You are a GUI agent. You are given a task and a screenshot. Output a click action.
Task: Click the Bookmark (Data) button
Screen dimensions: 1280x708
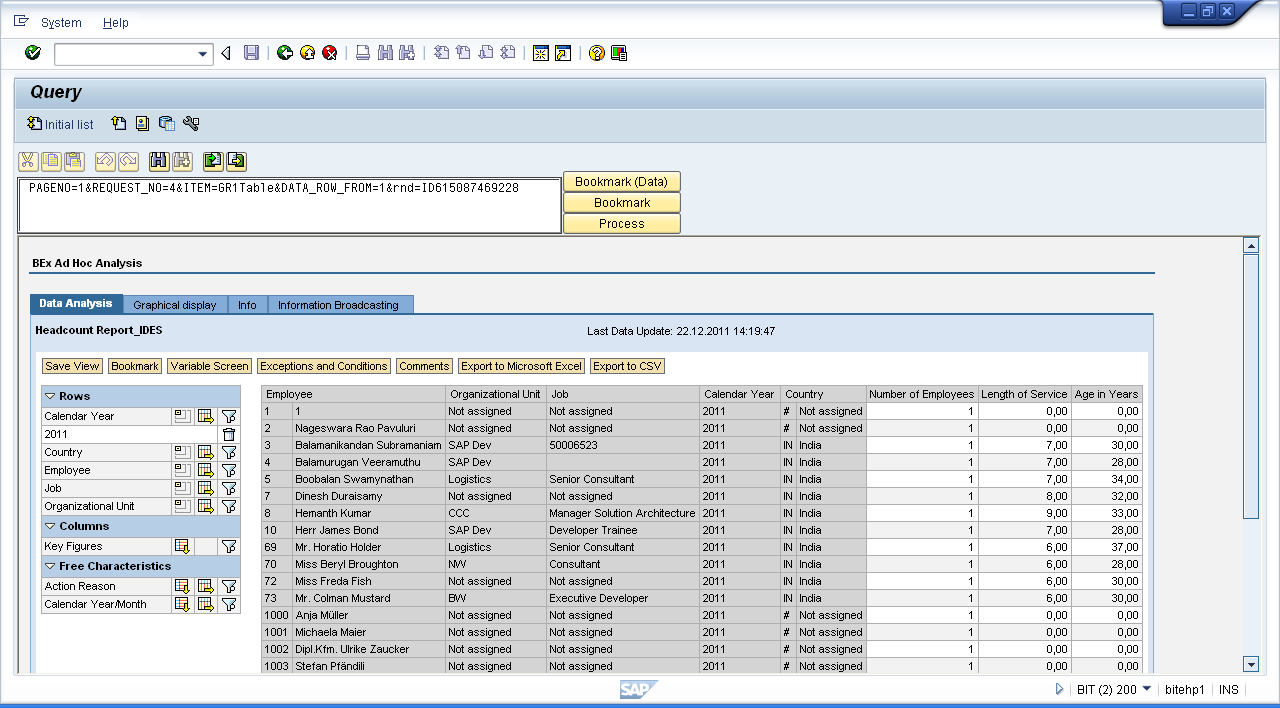click(621, 182)
